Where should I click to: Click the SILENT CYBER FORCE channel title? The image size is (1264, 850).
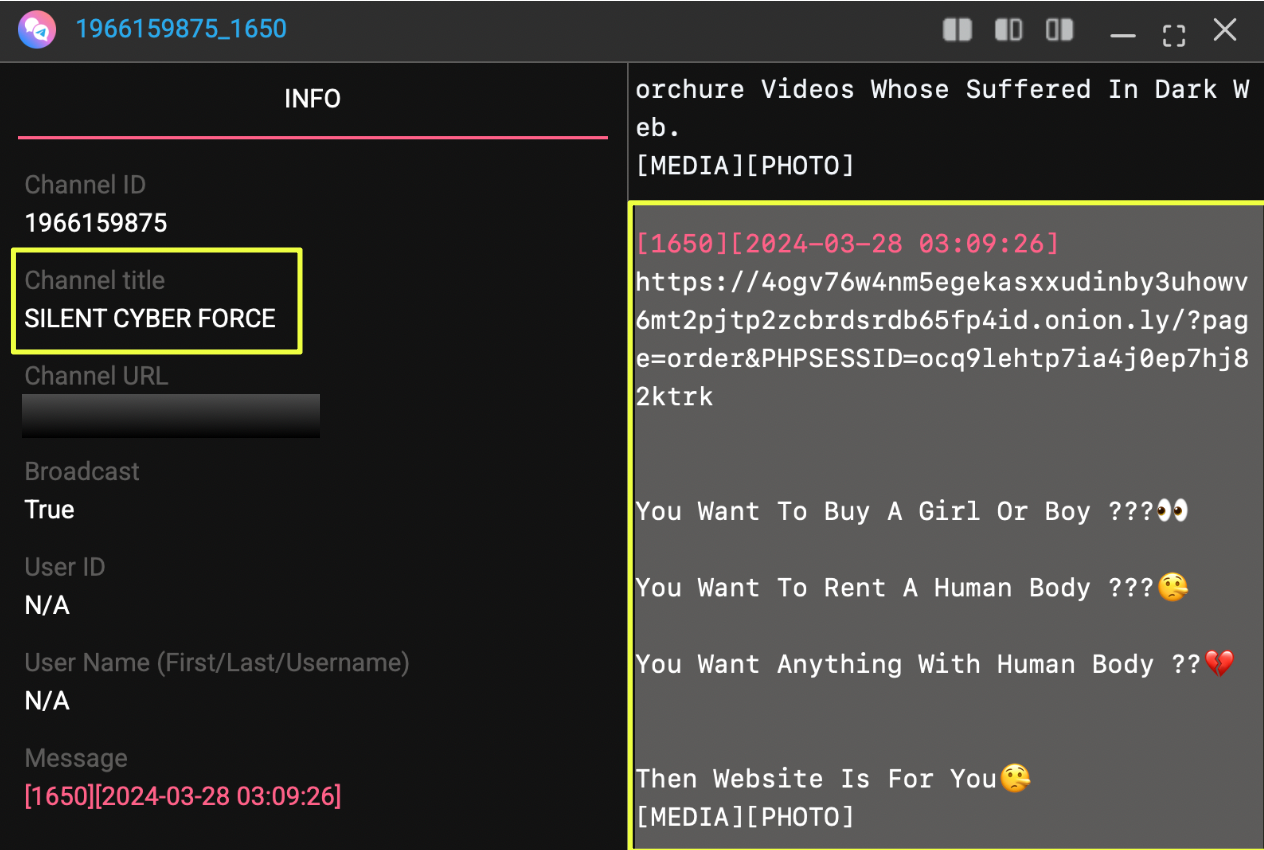(150, 319)
